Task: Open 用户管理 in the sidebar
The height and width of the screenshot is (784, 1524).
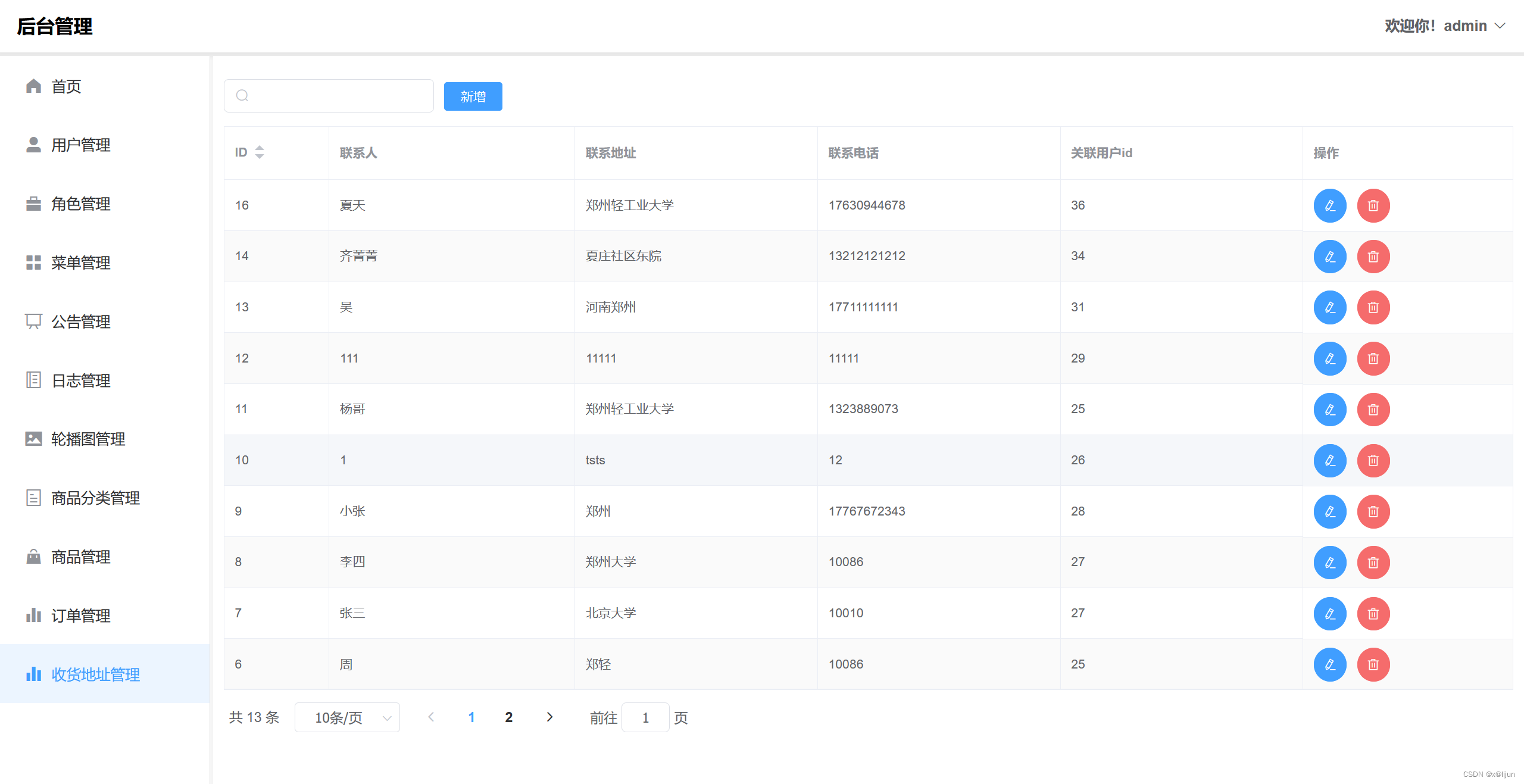Action: coord(105,145)
